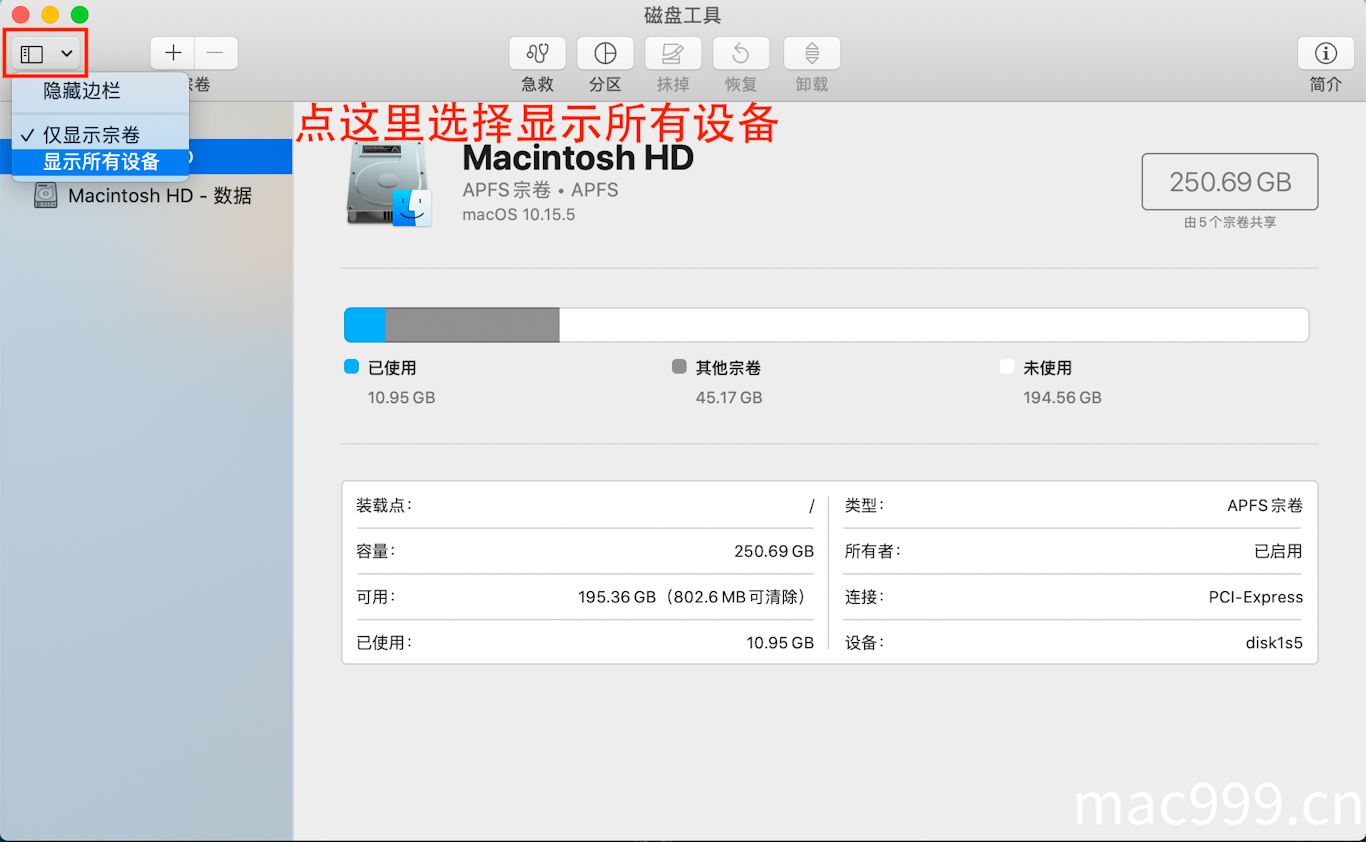The width and height of the screenshot is (1366, 842).
Task: Choose 隐藏边栏 from the view menu
Action: [82, 91]
